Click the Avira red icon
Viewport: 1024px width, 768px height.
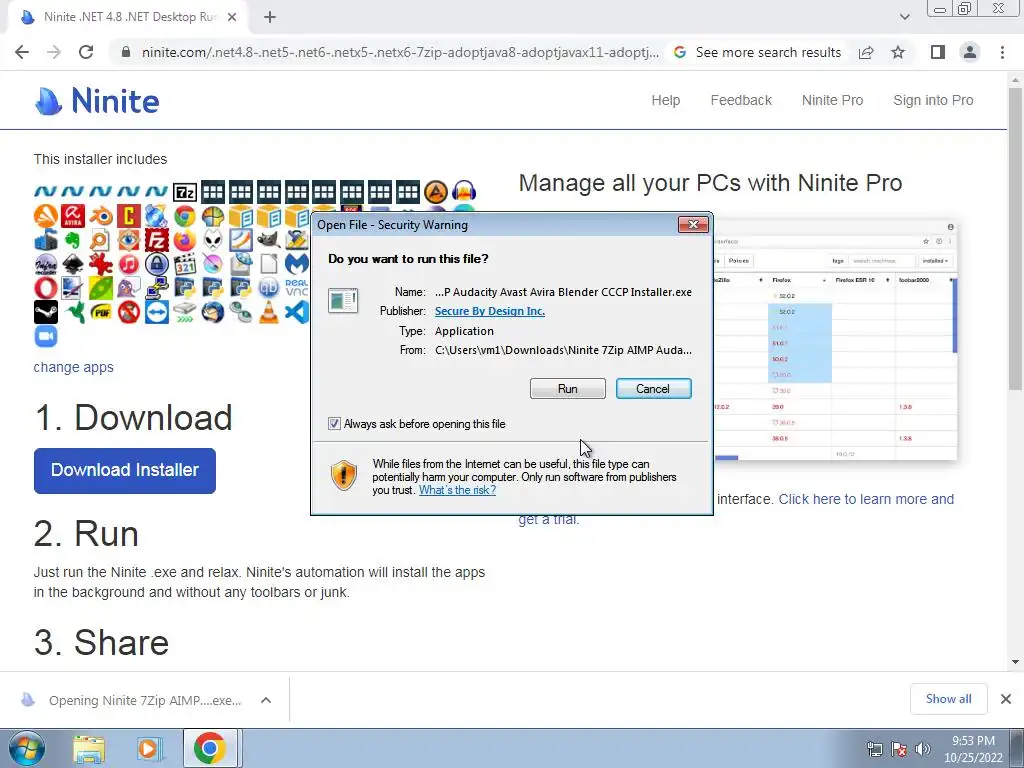pyautogui.click(x=73, y=216)
